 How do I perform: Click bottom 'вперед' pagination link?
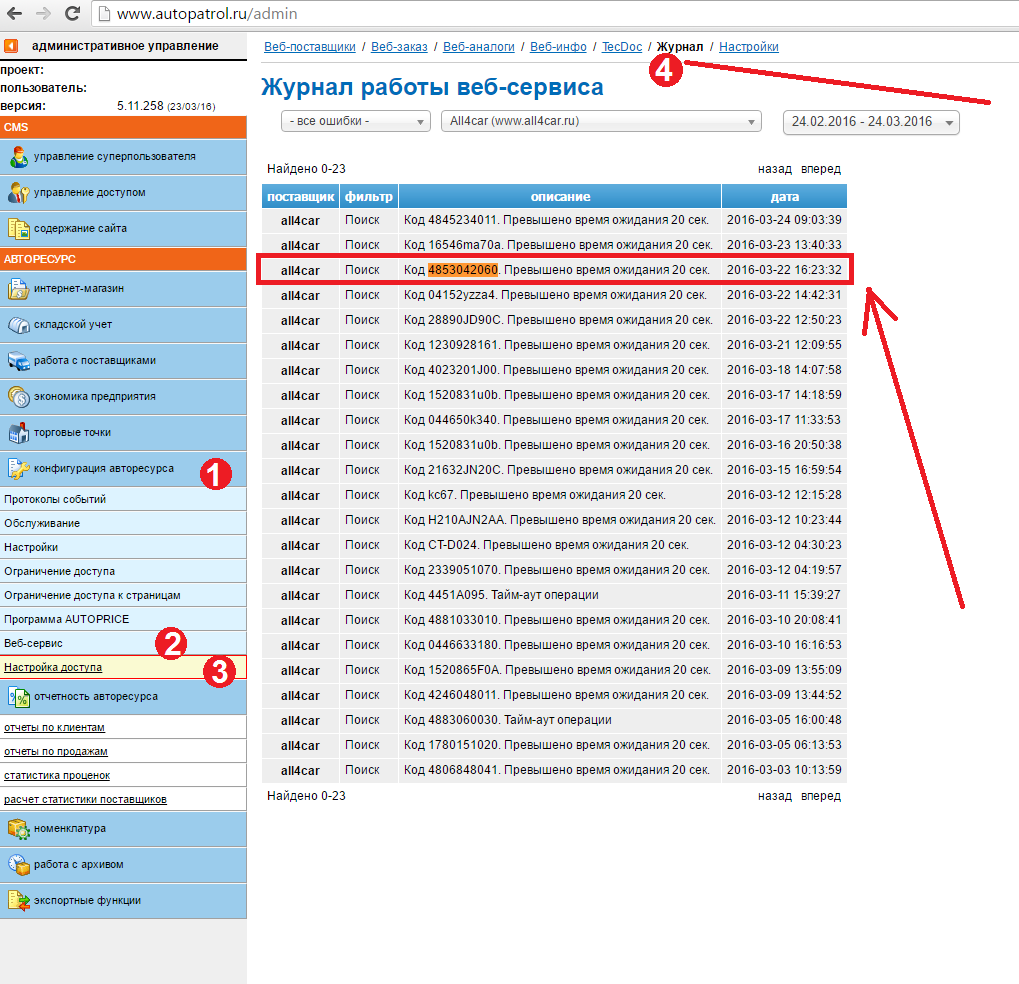821,796
